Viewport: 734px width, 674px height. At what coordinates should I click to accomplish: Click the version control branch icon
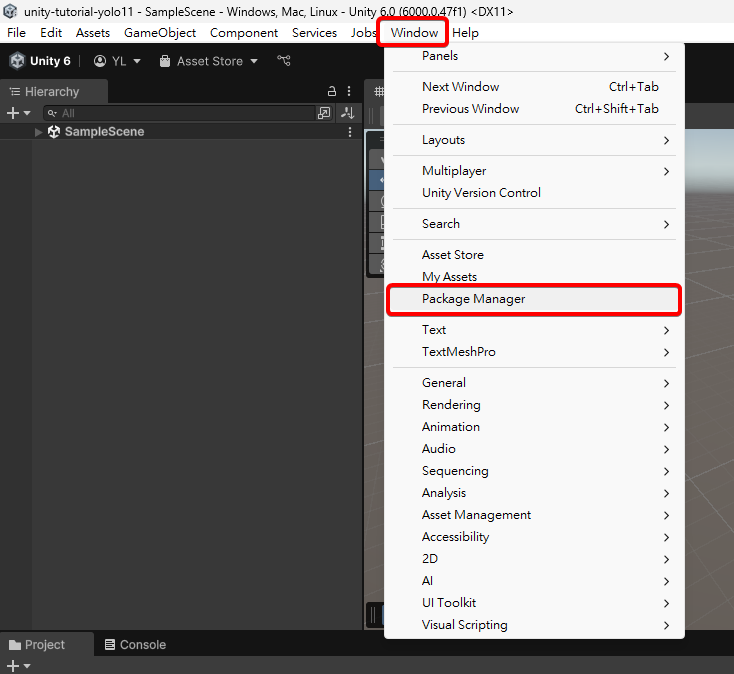[284, 61]
